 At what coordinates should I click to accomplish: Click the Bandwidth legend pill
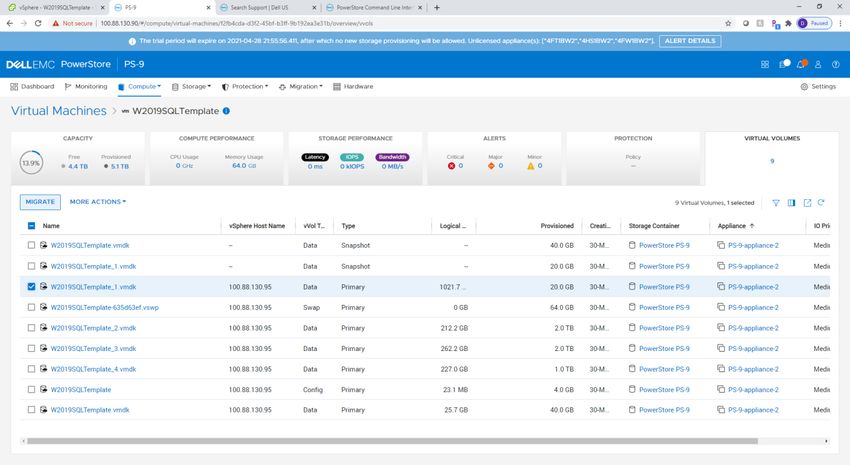[392, 157]
